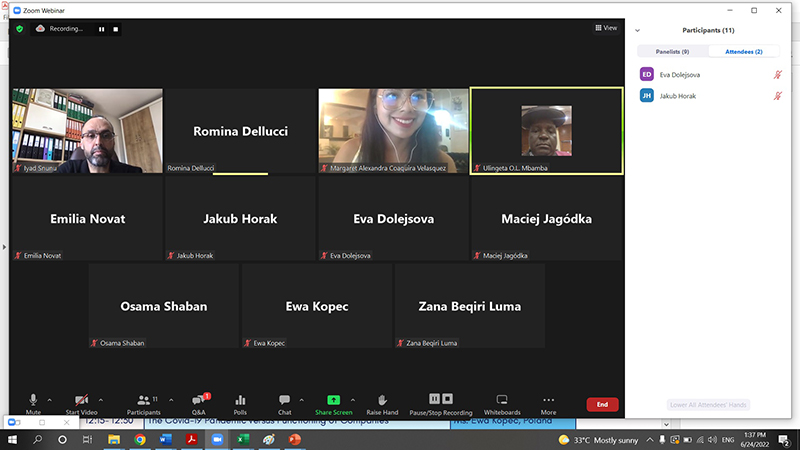
Task: Mute the microphone in Zoom toolbar
Action: click(x=33, y=400)
